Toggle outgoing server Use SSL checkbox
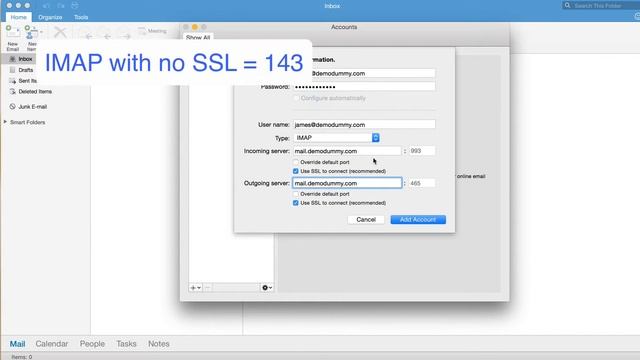 (x=296, y=203)
